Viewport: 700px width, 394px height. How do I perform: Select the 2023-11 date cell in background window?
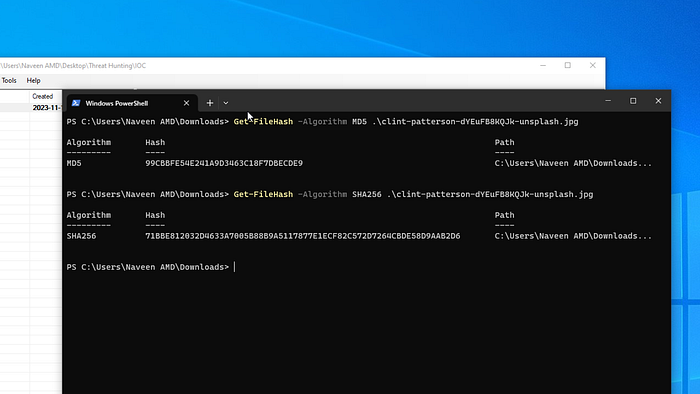[x=46, y=108]
